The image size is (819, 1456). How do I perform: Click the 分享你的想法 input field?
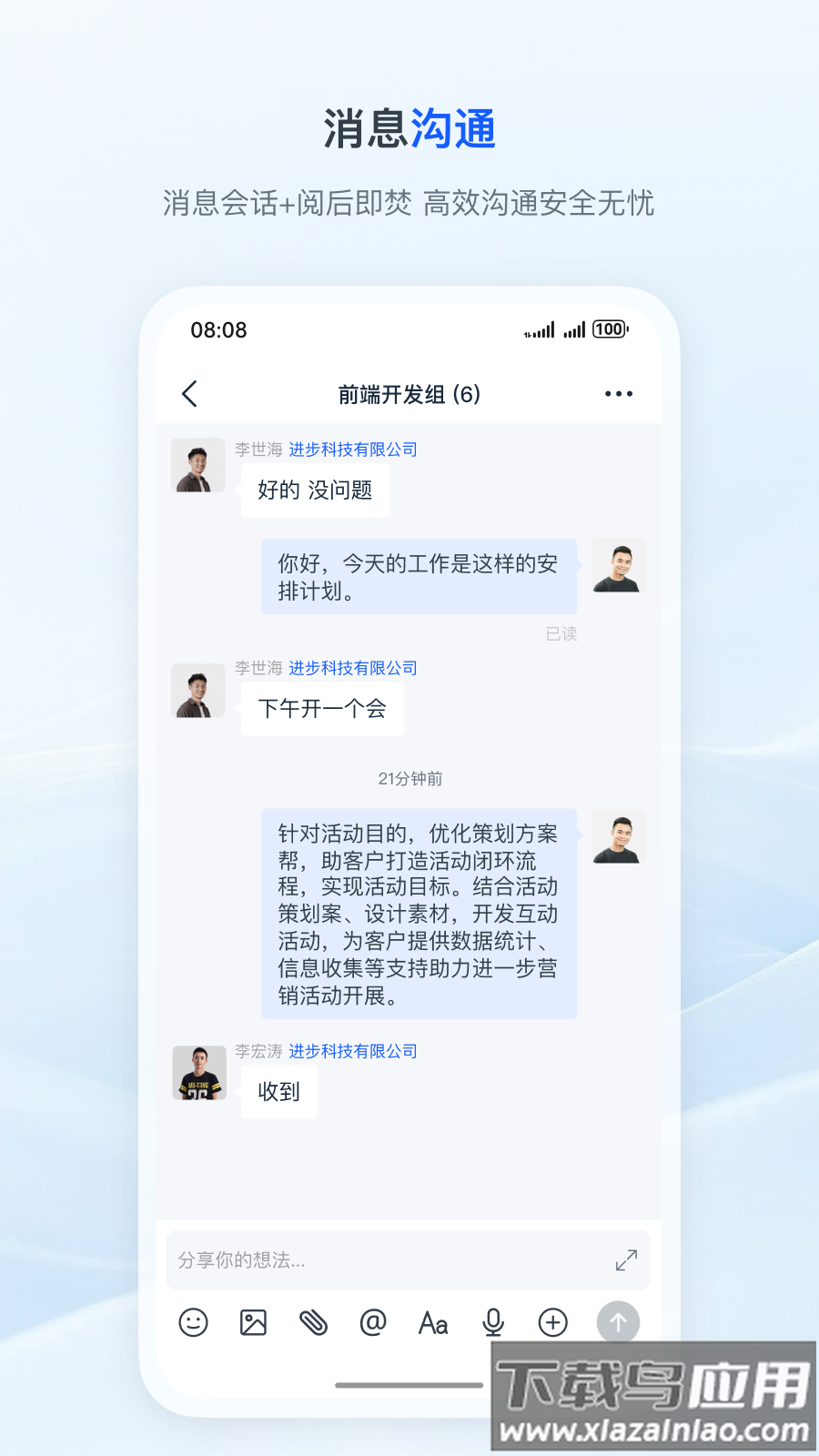click(x=409, y=1260)
